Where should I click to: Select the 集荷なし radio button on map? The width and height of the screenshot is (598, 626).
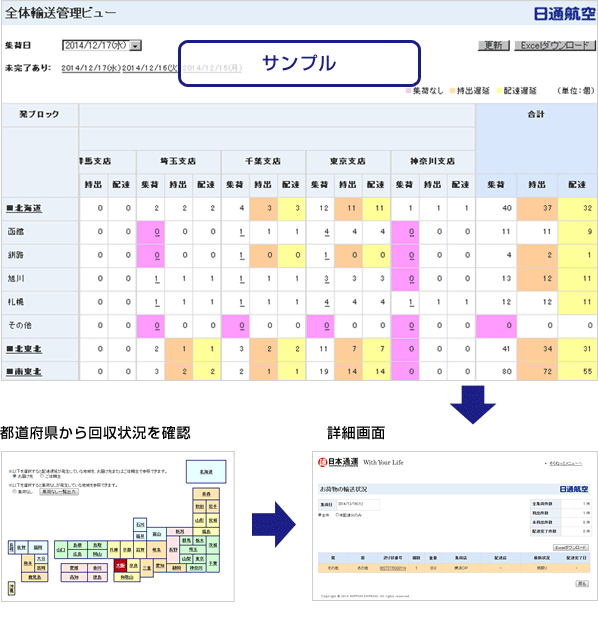[15, 491]
